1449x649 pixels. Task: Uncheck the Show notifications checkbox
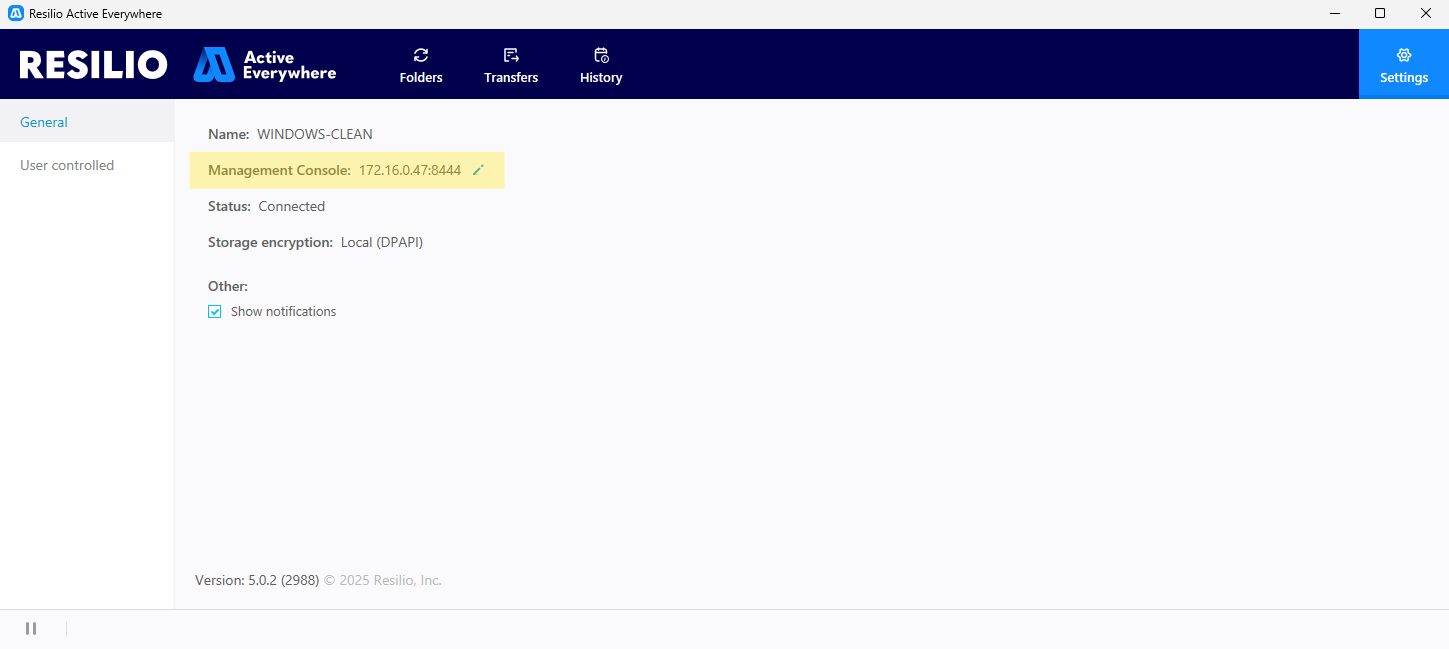tap(215, 312)
